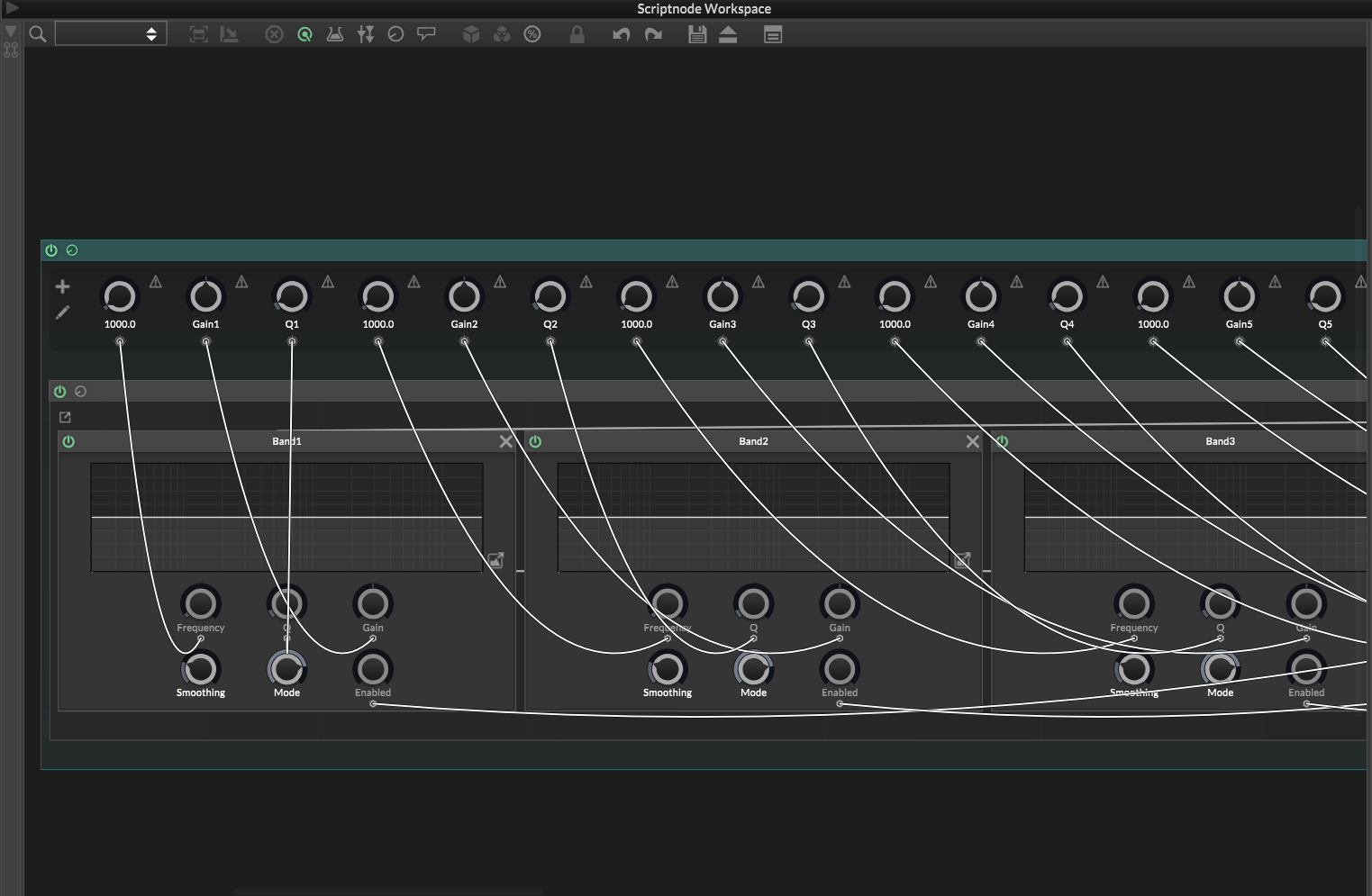This screenshot has width=1372, height=896.
Task: Click the undo arrow
Action: [622, 34]
